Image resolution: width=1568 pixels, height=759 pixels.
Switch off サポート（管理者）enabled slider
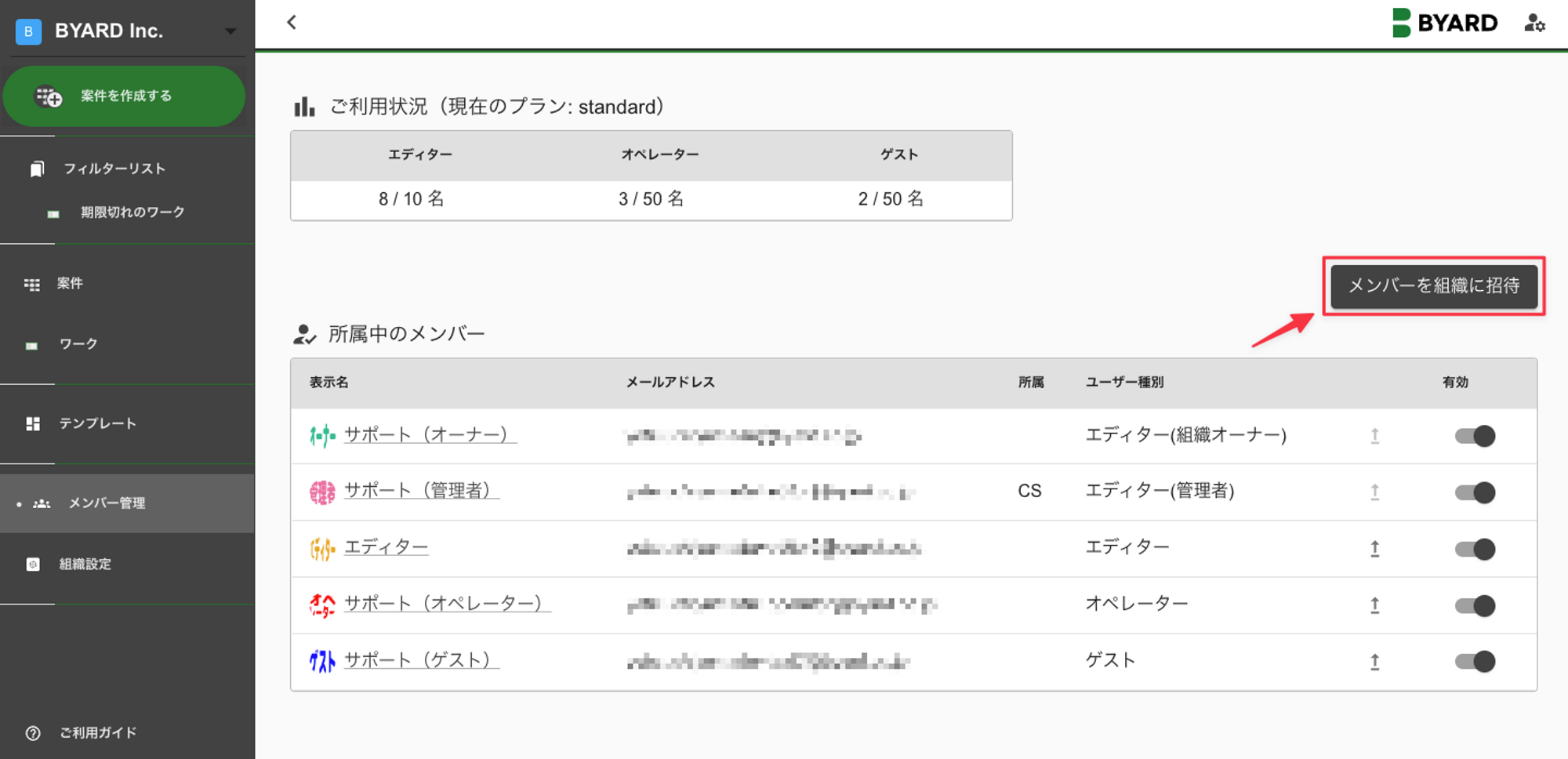coord(1475,492)
